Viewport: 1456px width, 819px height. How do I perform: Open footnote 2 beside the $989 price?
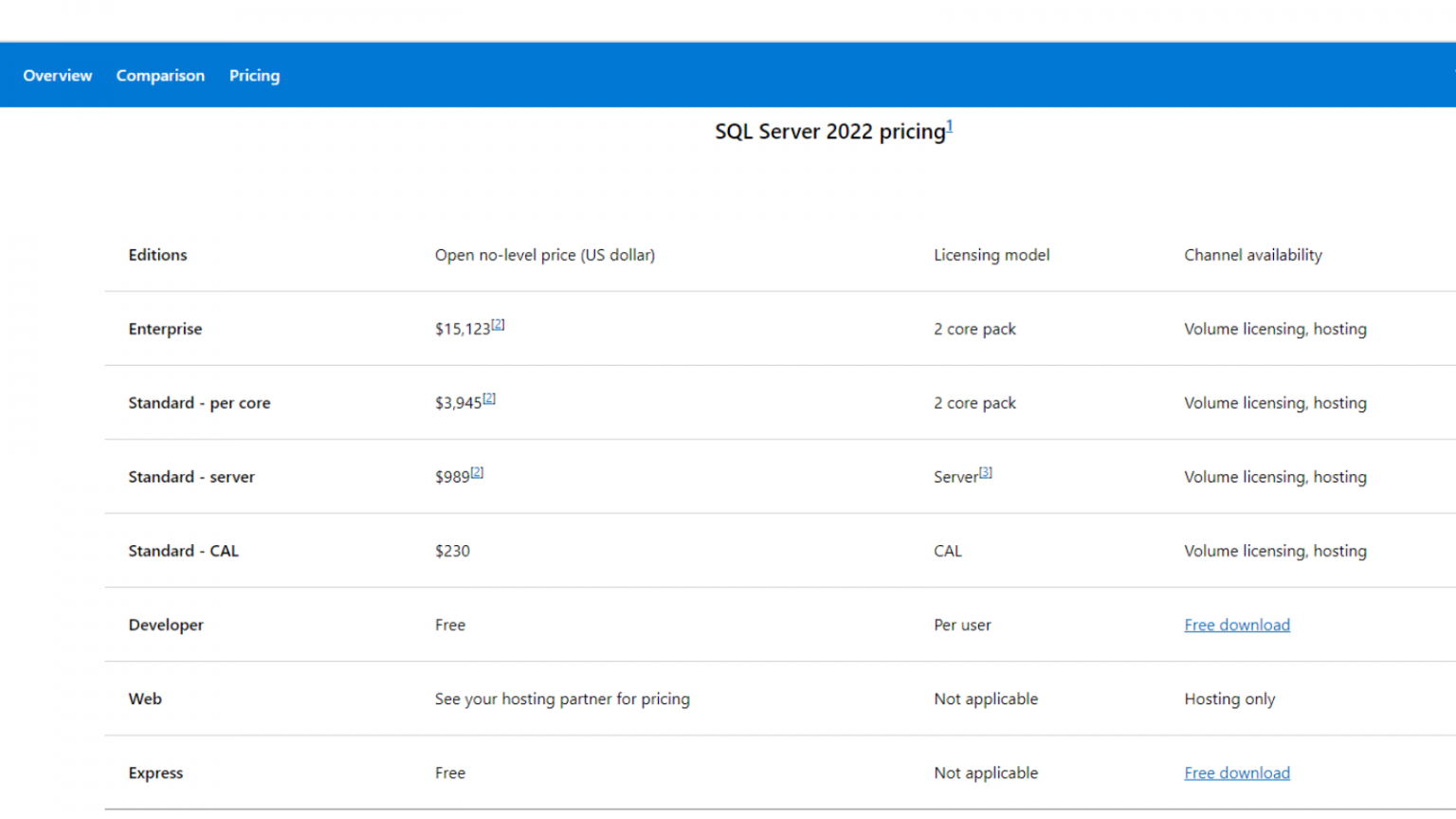[x=478, y=470]
